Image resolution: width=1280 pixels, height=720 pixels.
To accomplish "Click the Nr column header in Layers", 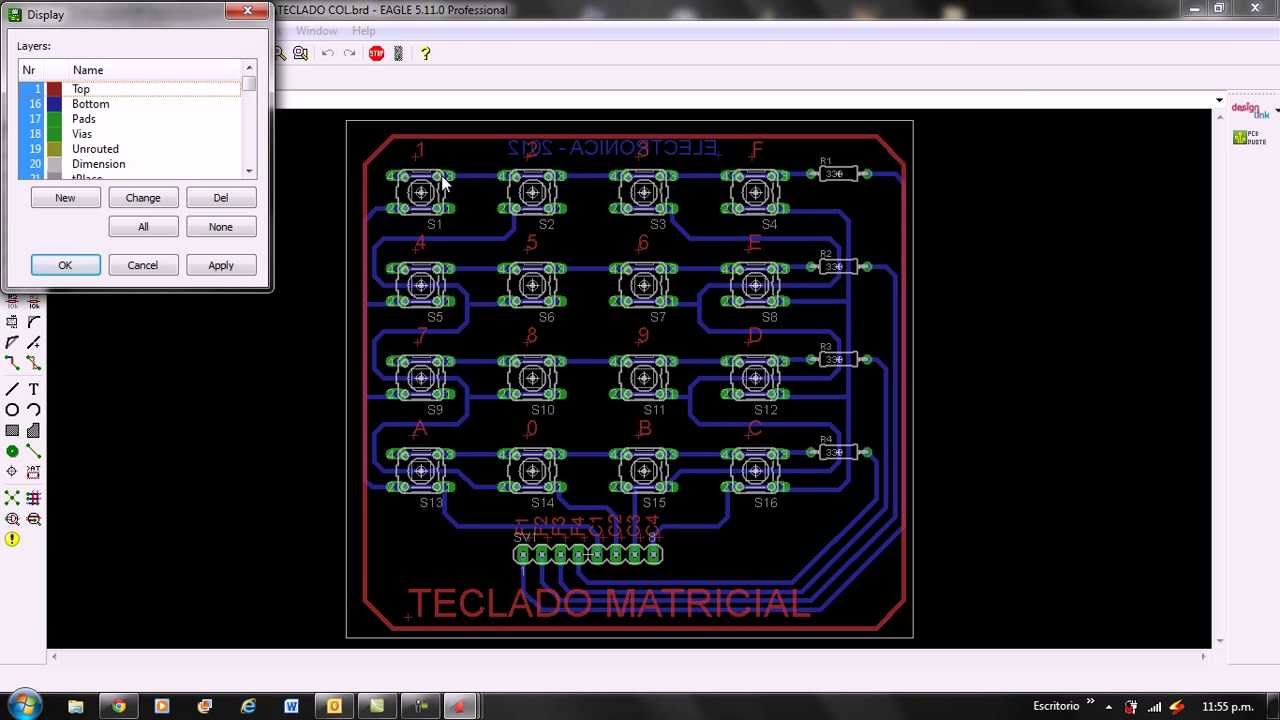I will point(29,70).
